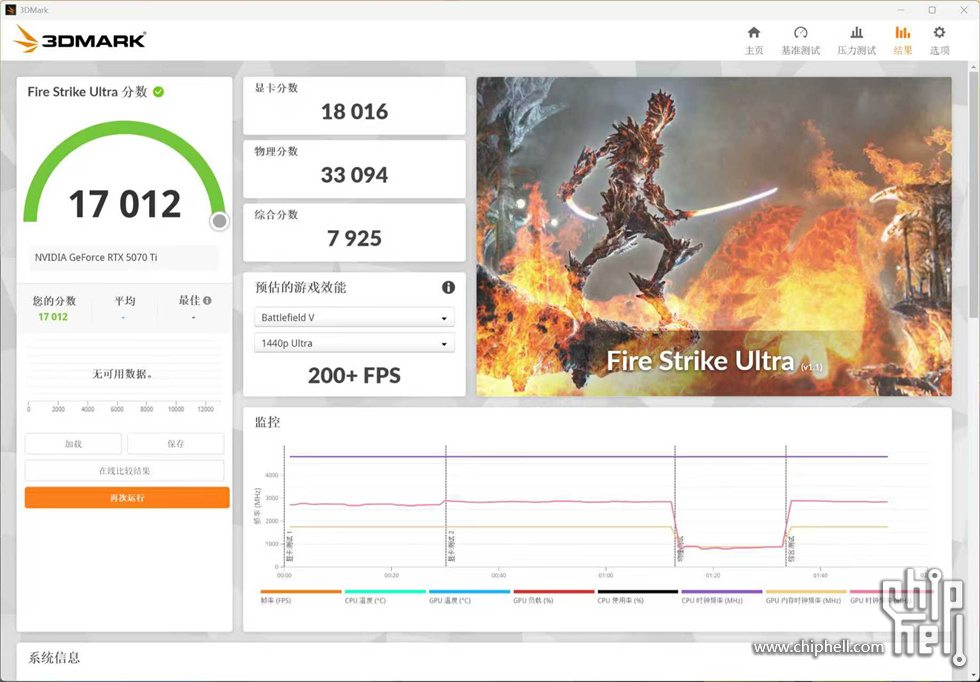Open the 1440p Ultra resolution dropdown

[354, 343]
